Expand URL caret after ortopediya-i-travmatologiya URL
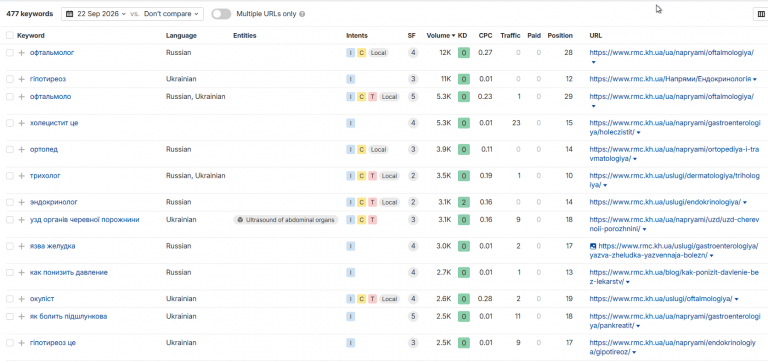 point(635,159)
